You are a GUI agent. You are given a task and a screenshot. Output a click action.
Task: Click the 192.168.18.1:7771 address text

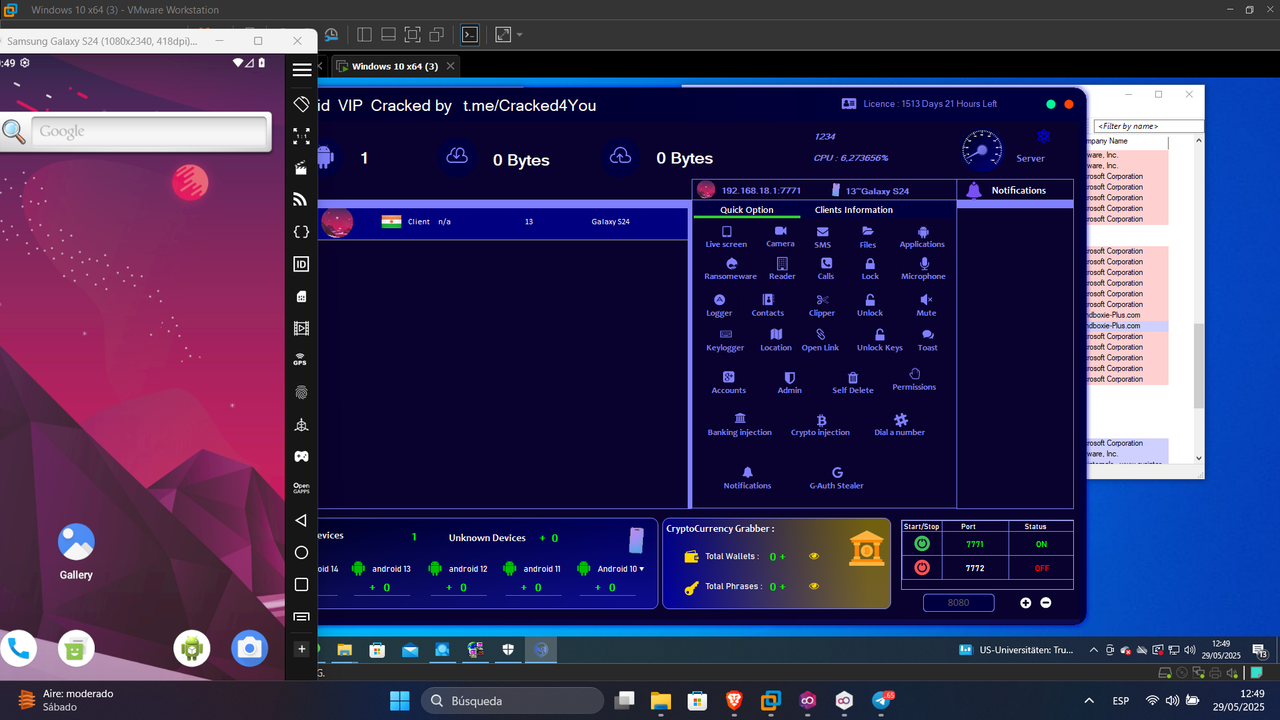(761, 190)
